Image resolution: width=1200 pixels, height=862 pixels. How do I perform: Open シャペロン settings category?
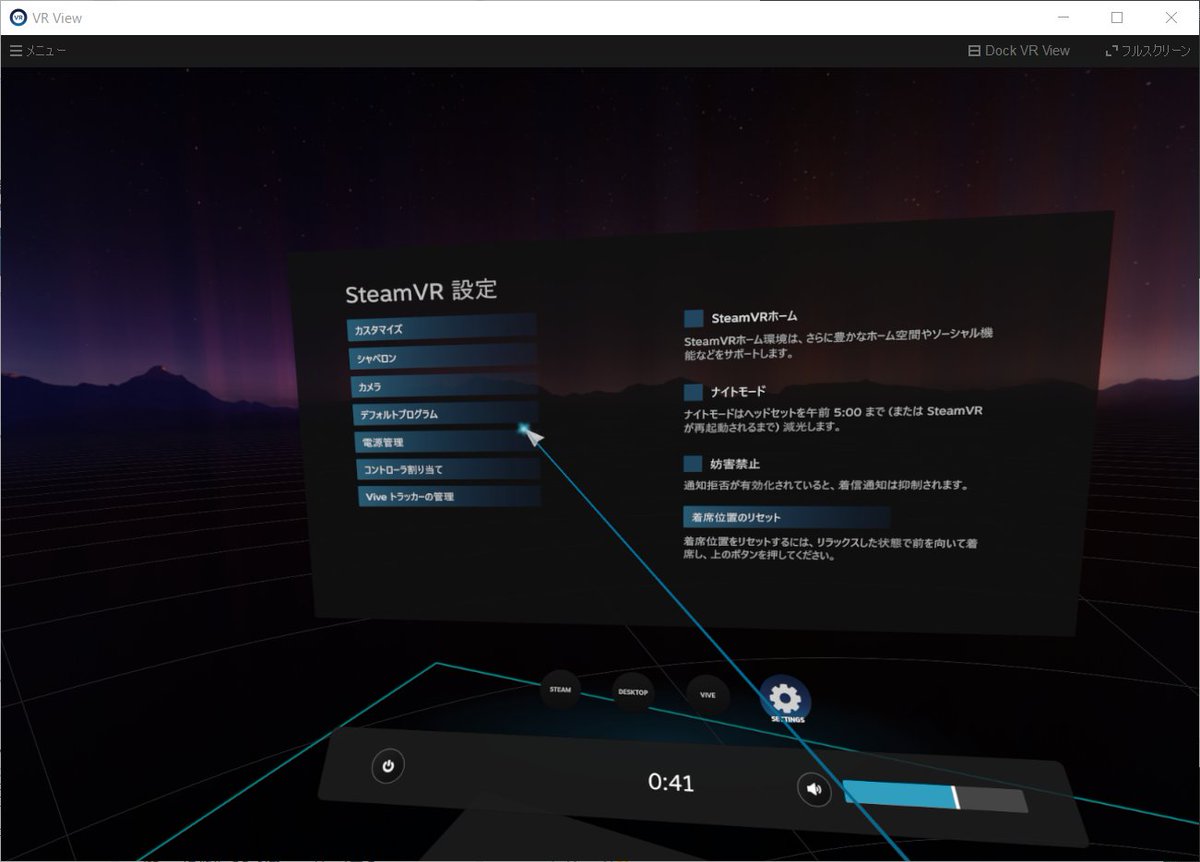pyautogui.click(x=443, y=357)
